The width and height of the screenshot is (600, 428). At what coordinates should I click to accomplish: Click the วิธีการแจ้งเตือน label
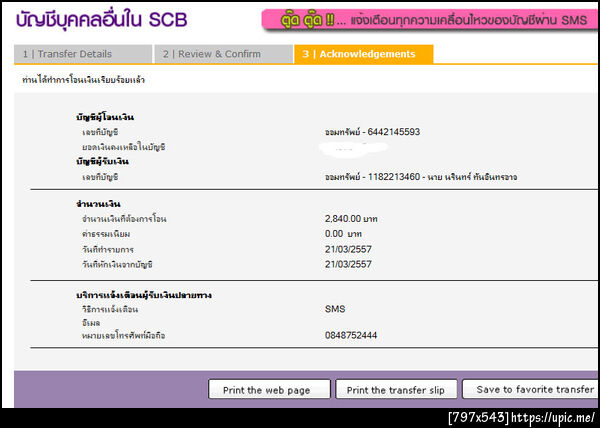(x=110, y=309)
